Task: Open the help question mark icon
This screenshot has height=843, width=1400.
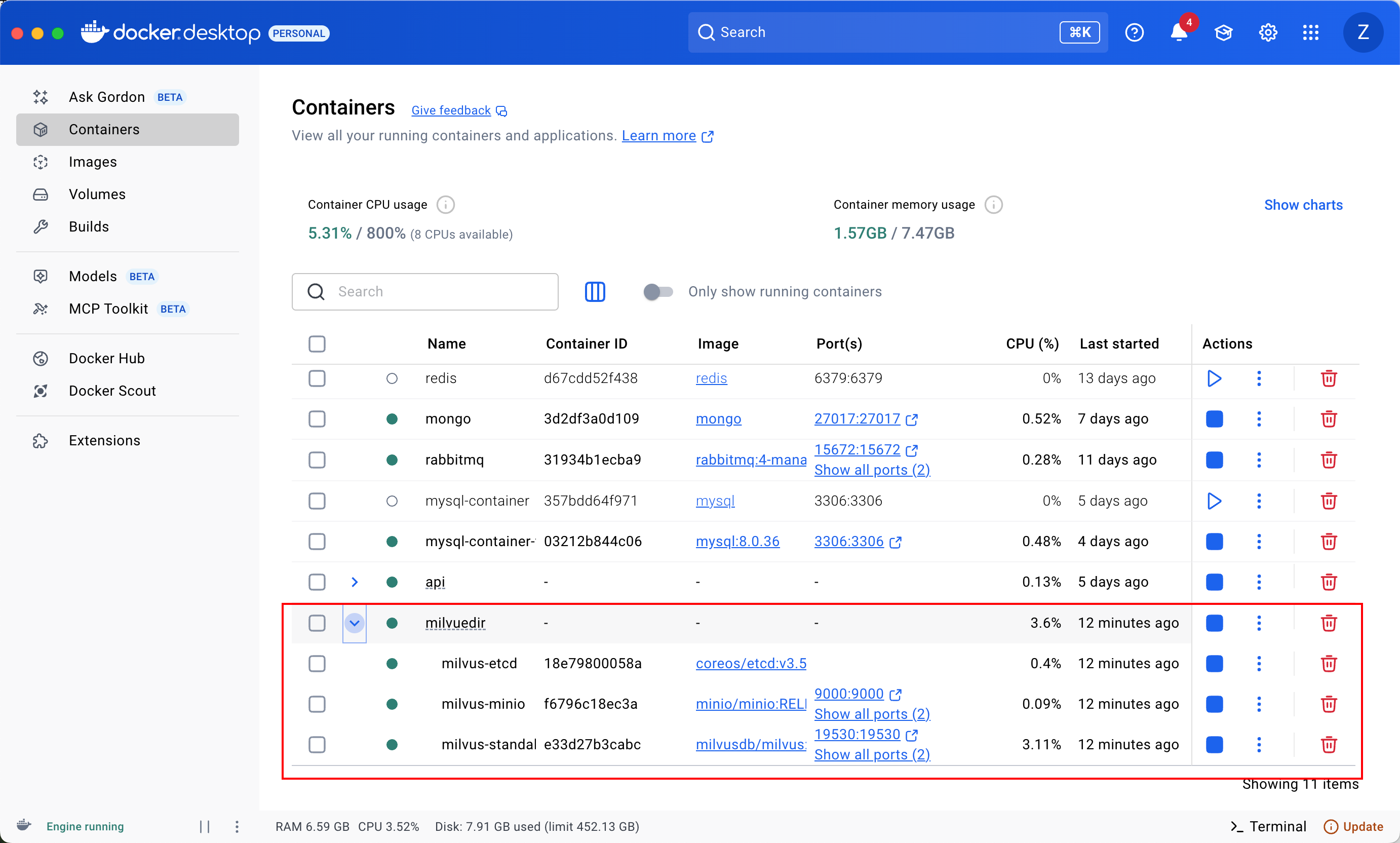Action: tap(1134, 32)
